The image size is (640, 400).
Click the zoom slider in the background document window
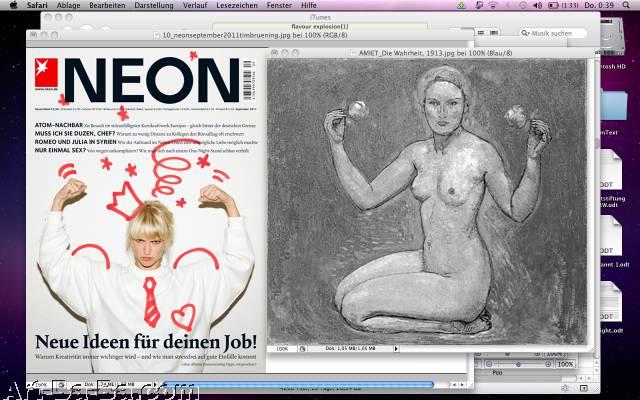point(518,364)
